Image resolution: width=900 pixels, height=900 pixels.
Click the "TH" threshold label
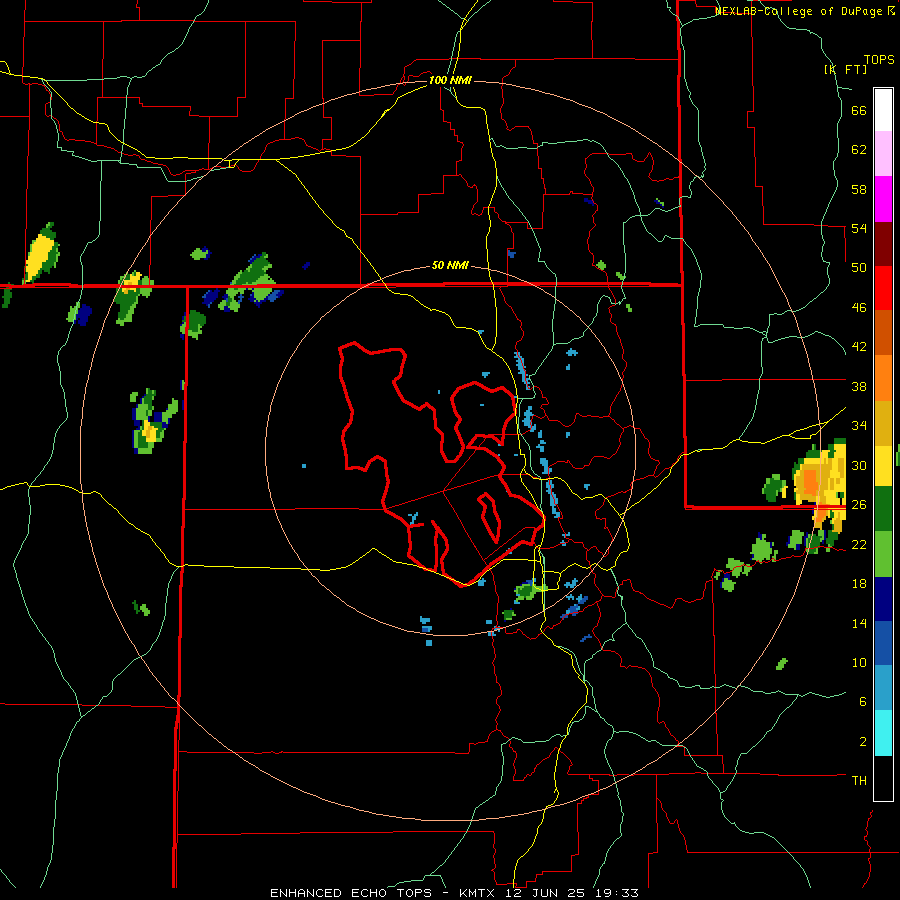859,781
